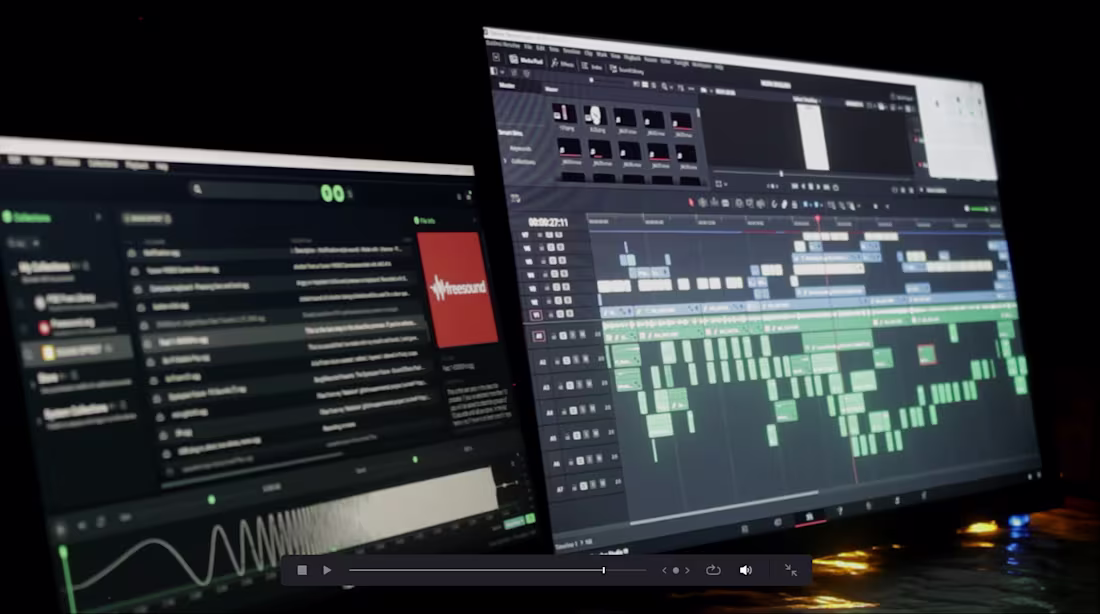The width and height of the screenshot is (1100, 614).
Task: Select the Collections header in the sound app
Action: point(28,217)
